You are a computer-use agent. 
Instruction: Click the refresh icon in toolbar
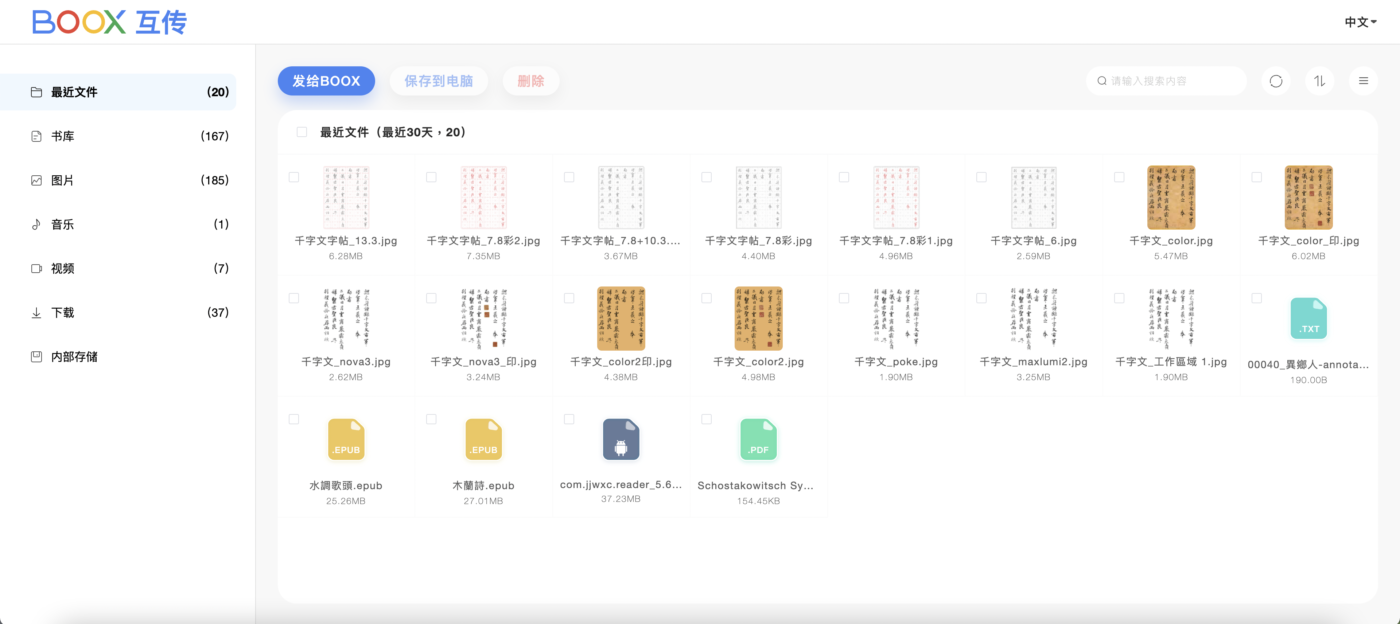point(1276,81)
